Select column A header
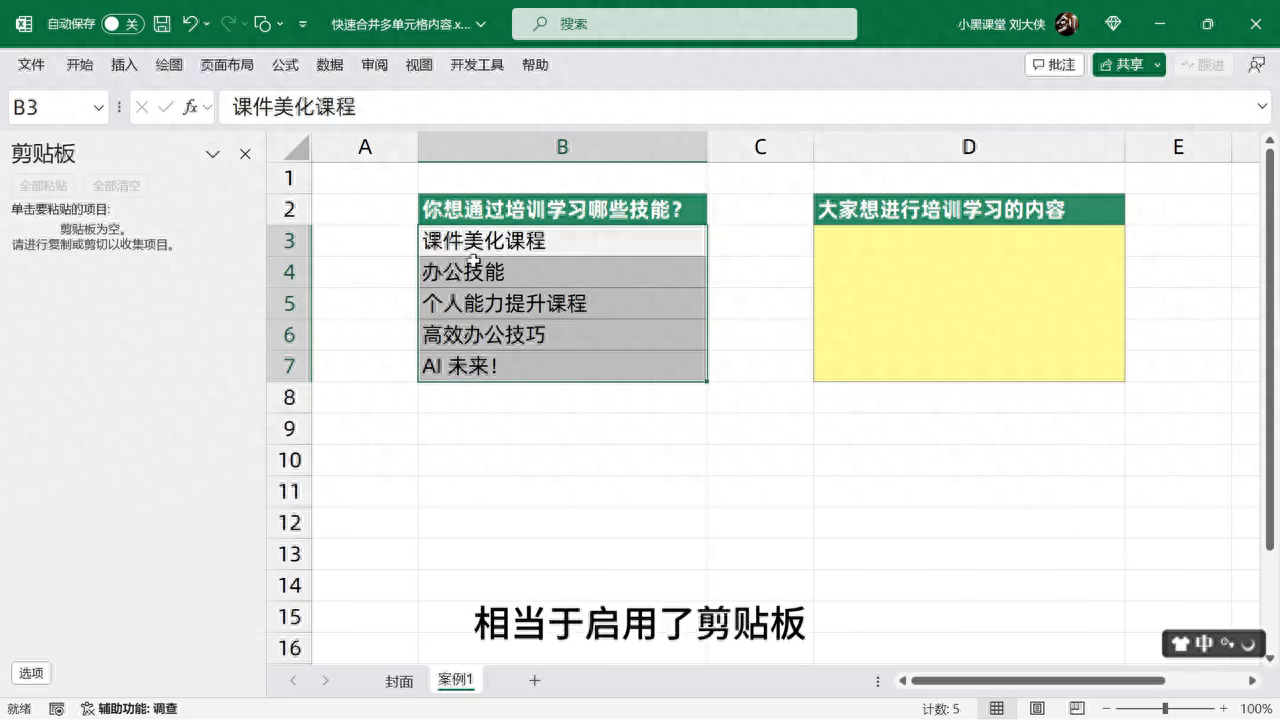The image size is (1280, 720). click(x=365, y=147)
